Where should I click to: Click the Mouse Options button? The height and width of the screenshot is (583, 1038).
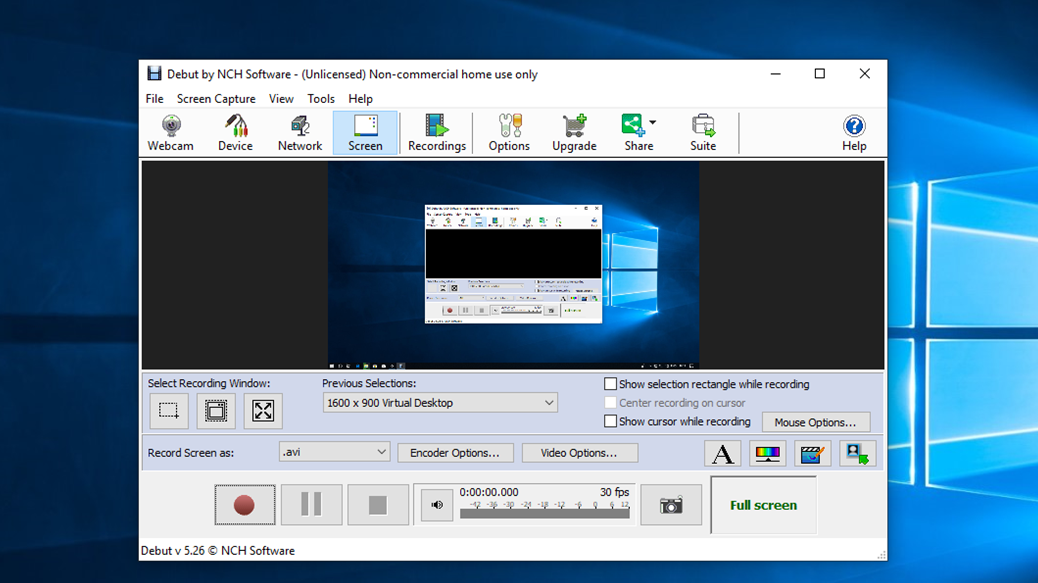[816, 422]
